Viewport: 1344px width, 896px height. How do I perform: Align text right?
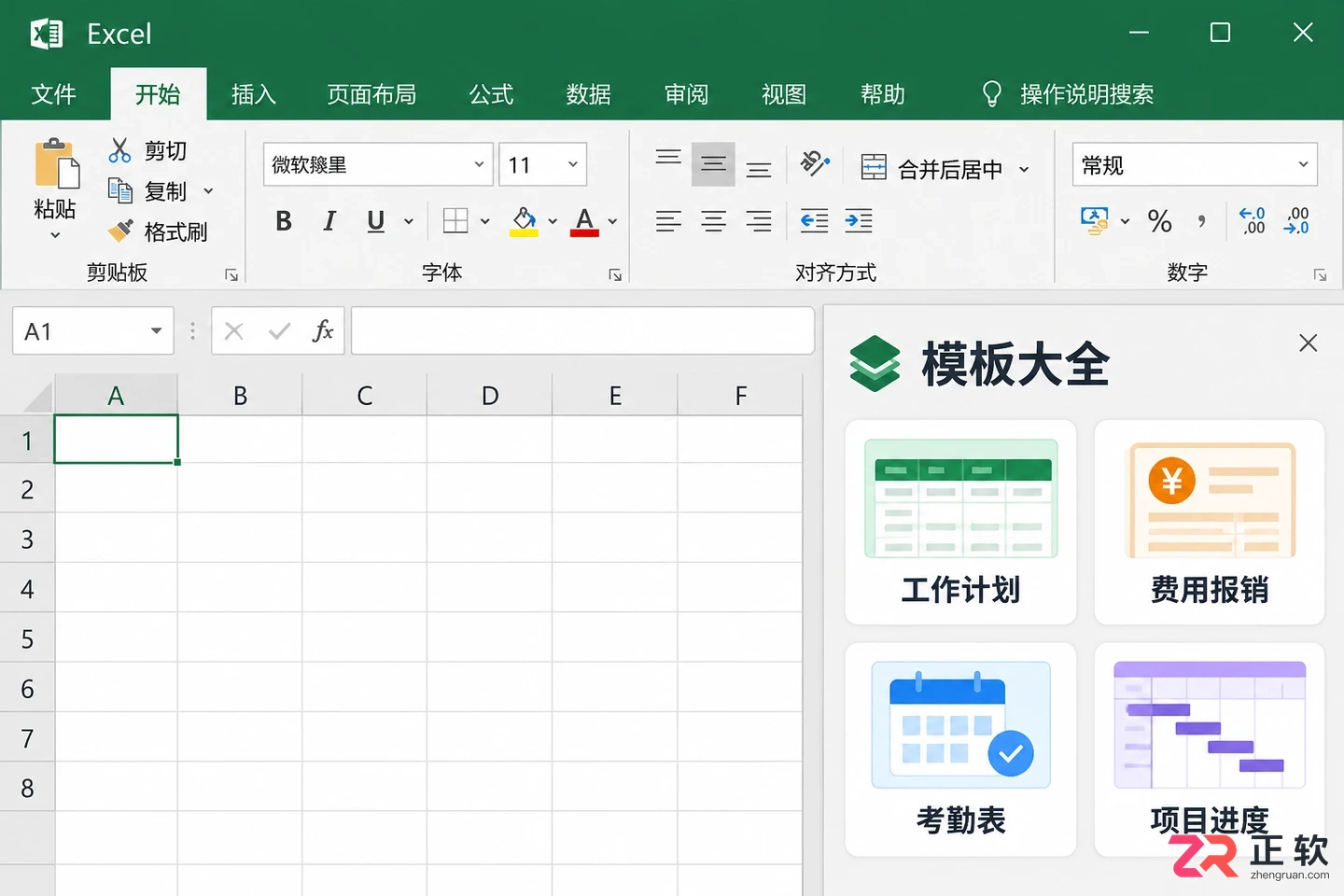[759, 221]
